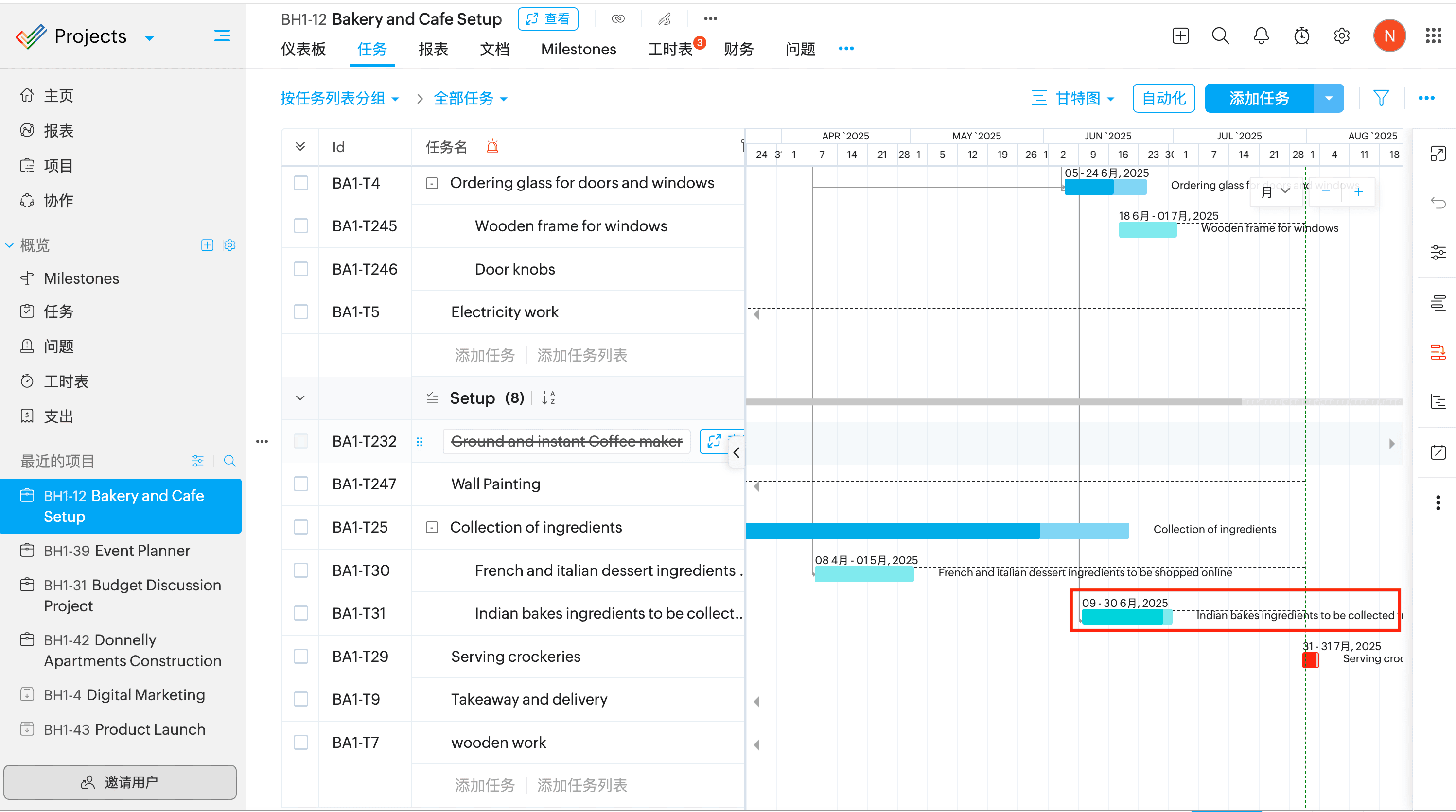Collapse the Setup task list chevron
Viewport: 1456px width, 812px height.
(x=300, y=398)
